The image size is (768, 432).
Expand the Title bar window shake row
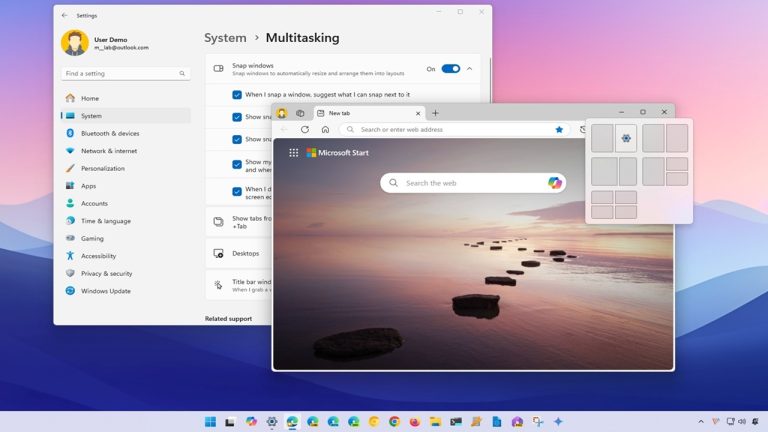click(x=240, y=286)
